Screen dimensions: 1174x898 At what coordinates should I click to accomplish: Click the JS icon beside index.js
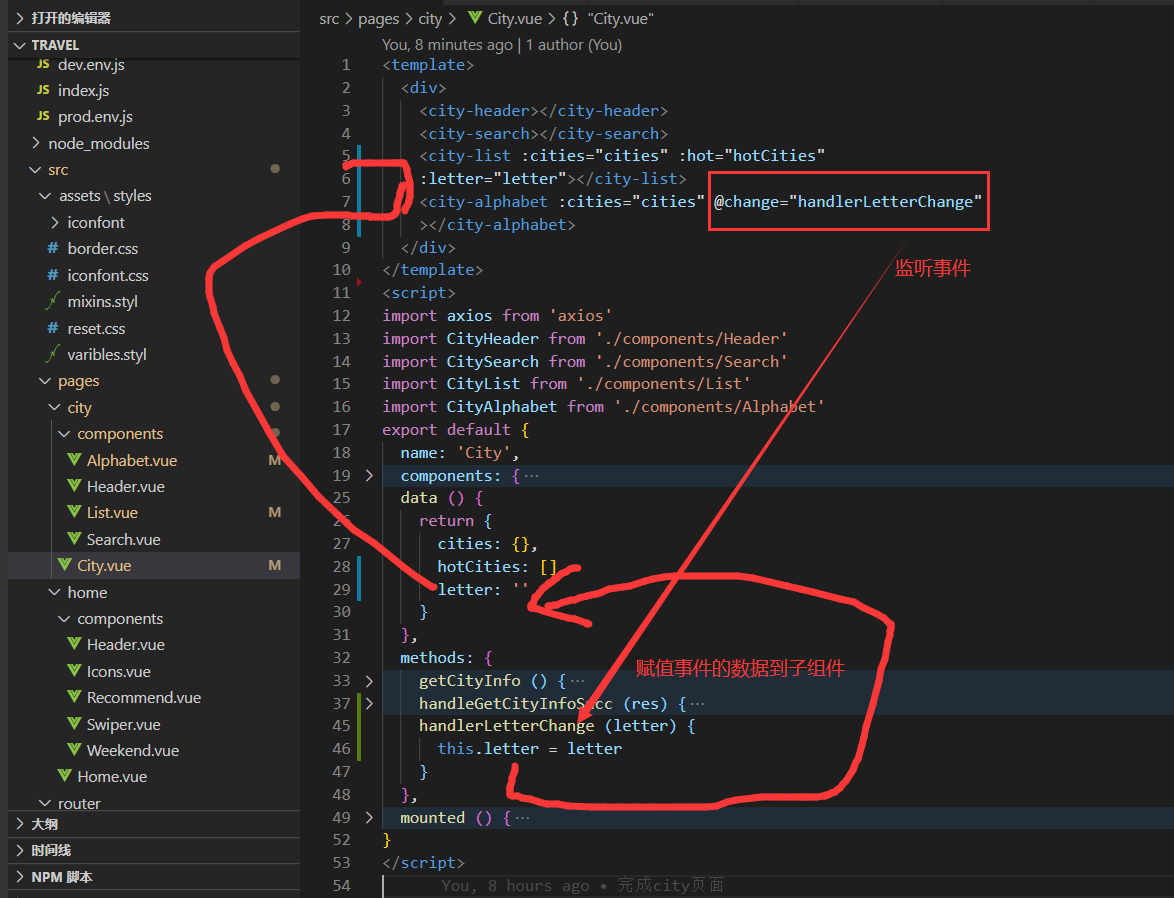tap(43, 90)
